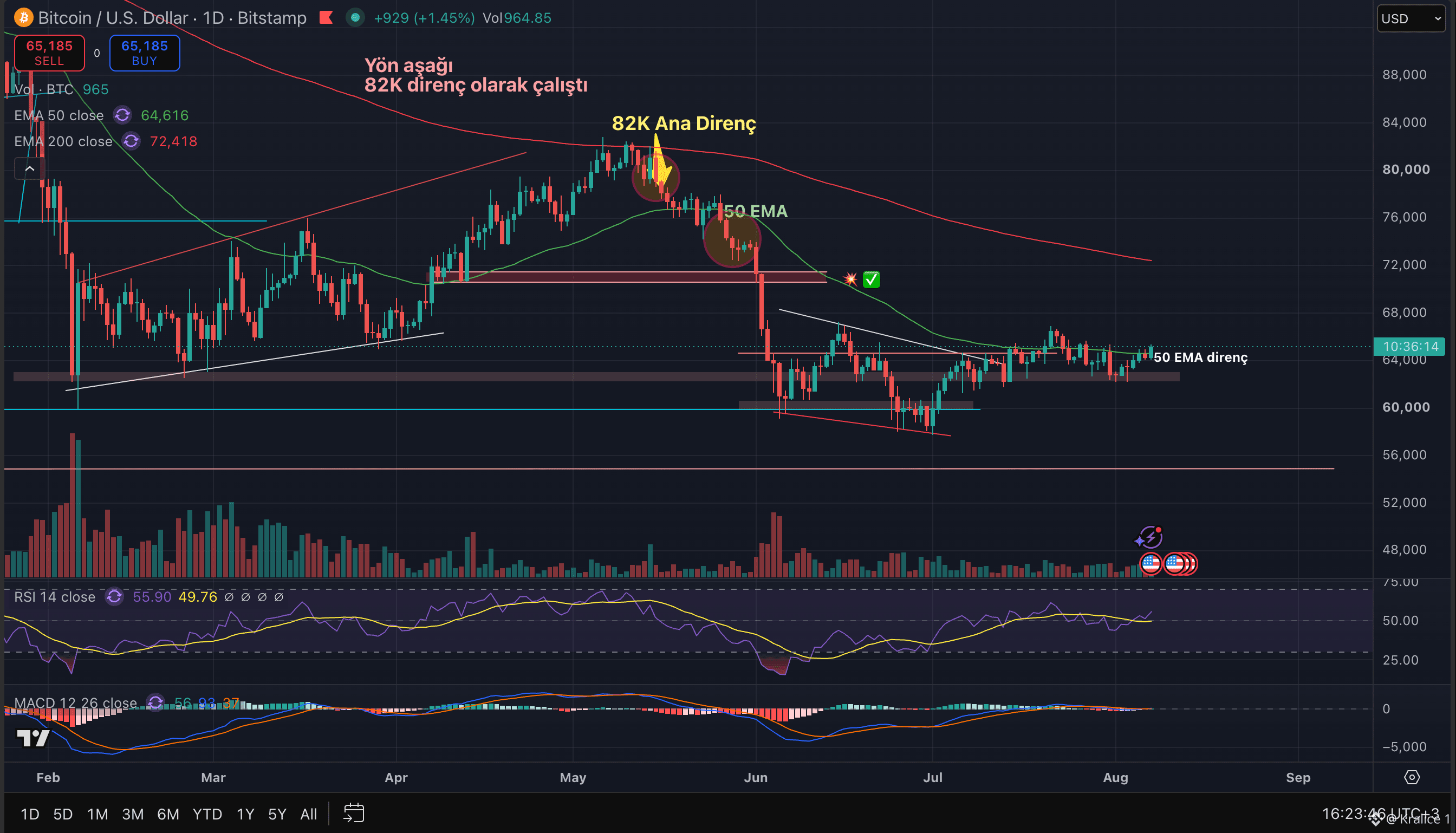This screenshot has width=1456, height=833.
Task: Click the spread value 0 between SELL and BUY
Action: point(96,53)
